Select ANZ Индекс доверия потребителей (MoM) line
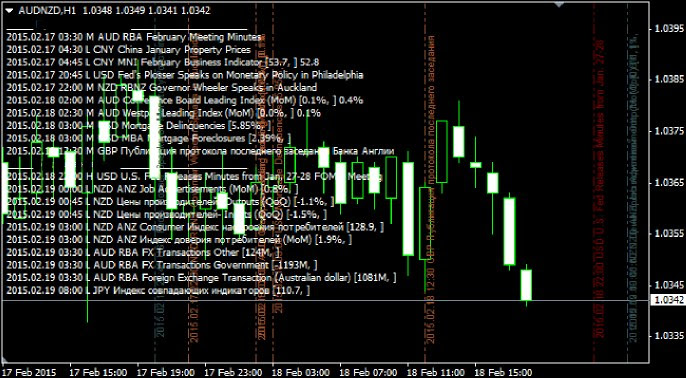Viewport: 686px width, 378px height. [x=179, y=240]
